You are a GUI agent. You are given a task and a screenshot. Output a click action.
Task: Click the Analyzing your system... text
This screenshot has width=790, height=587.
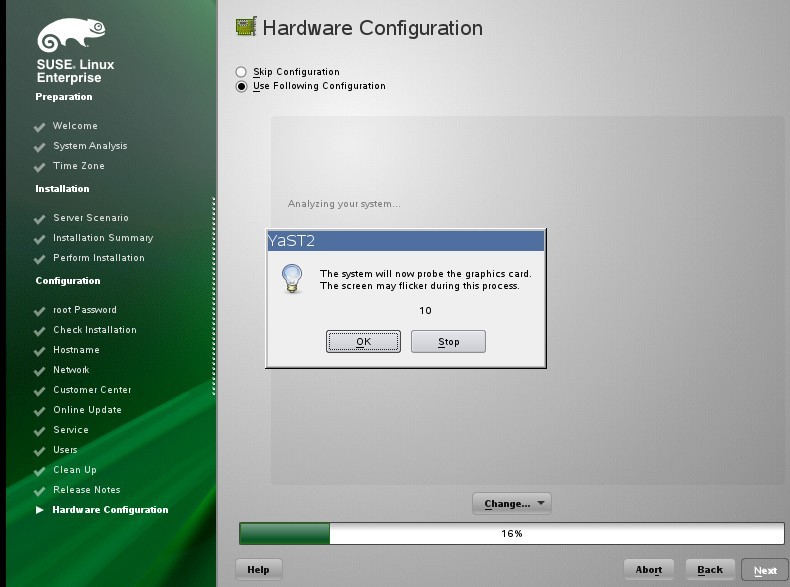pyautogui.click(x=344, y=204)
